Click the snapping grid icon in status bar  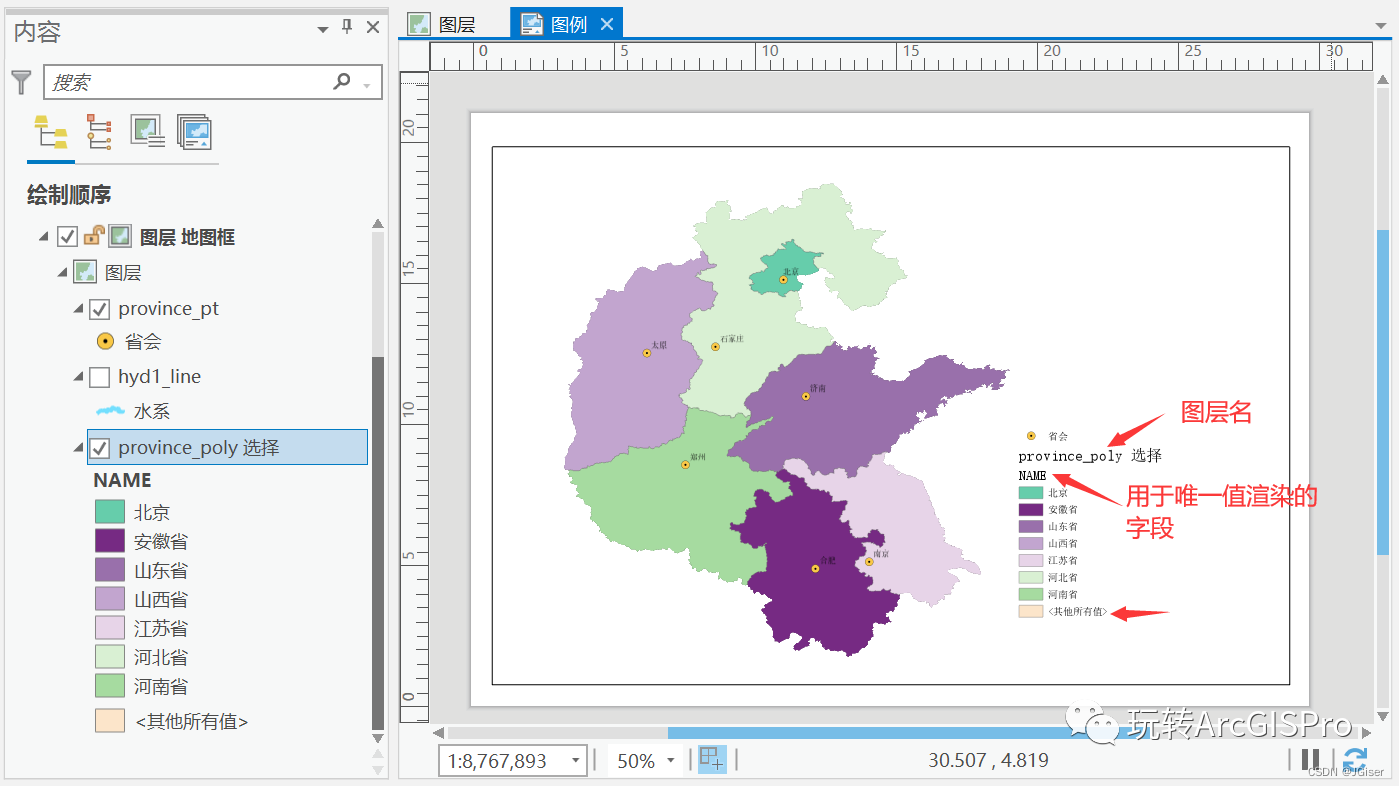pyautogui.click(x=711, y=759)
